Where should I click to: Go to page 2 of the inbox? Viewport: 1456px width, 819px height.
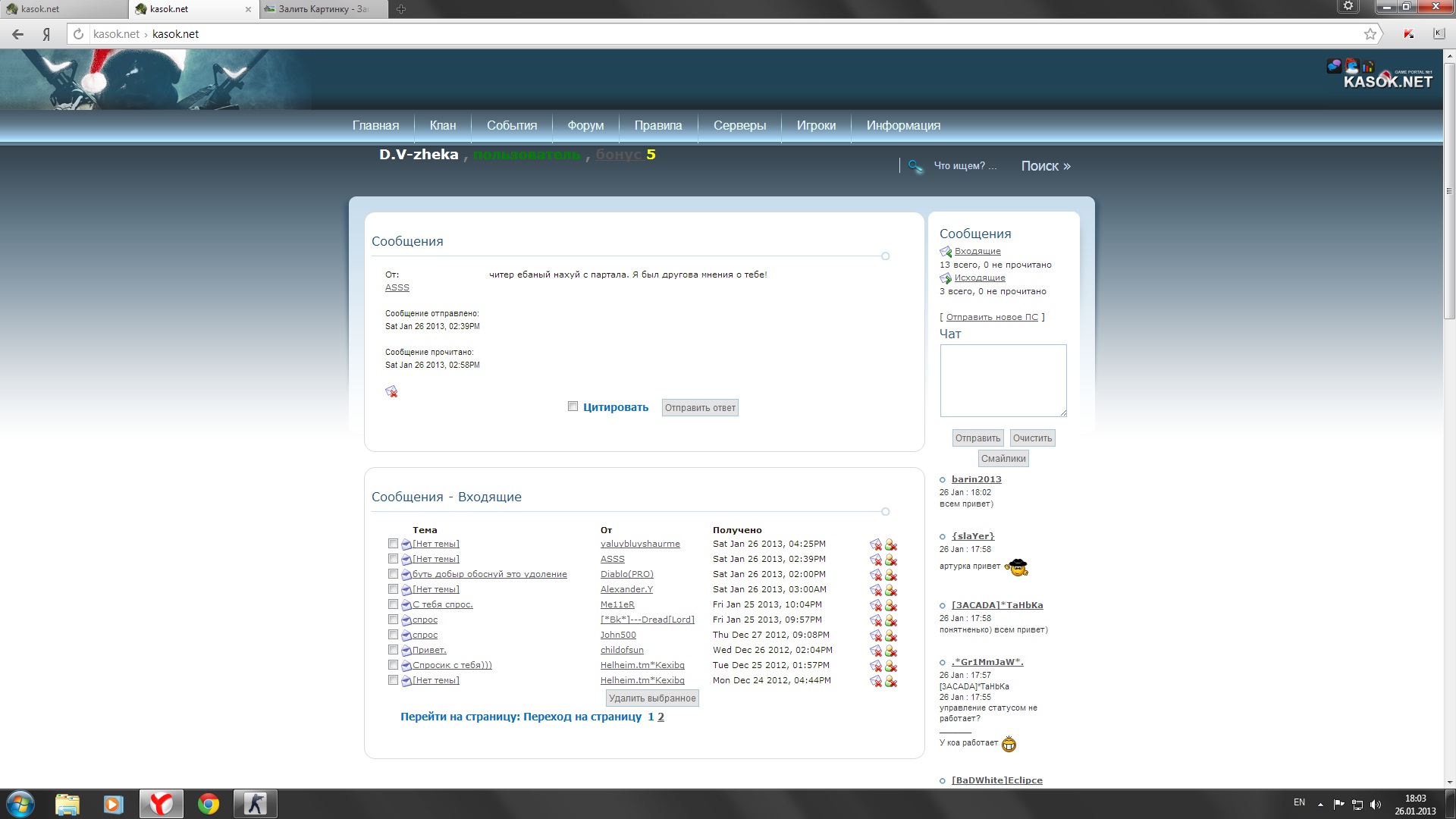[x=661, y=717]
